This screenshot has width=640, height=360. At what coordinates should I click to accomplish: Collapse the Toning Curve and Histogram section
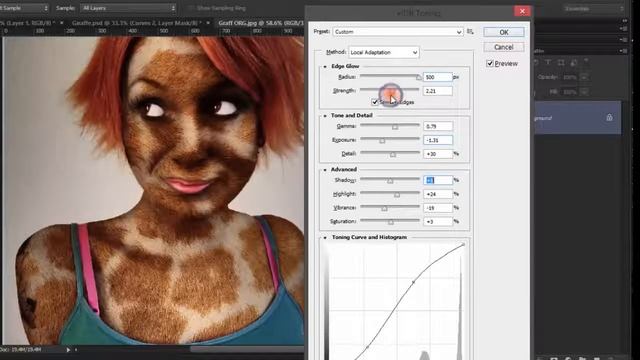(325, 237)
